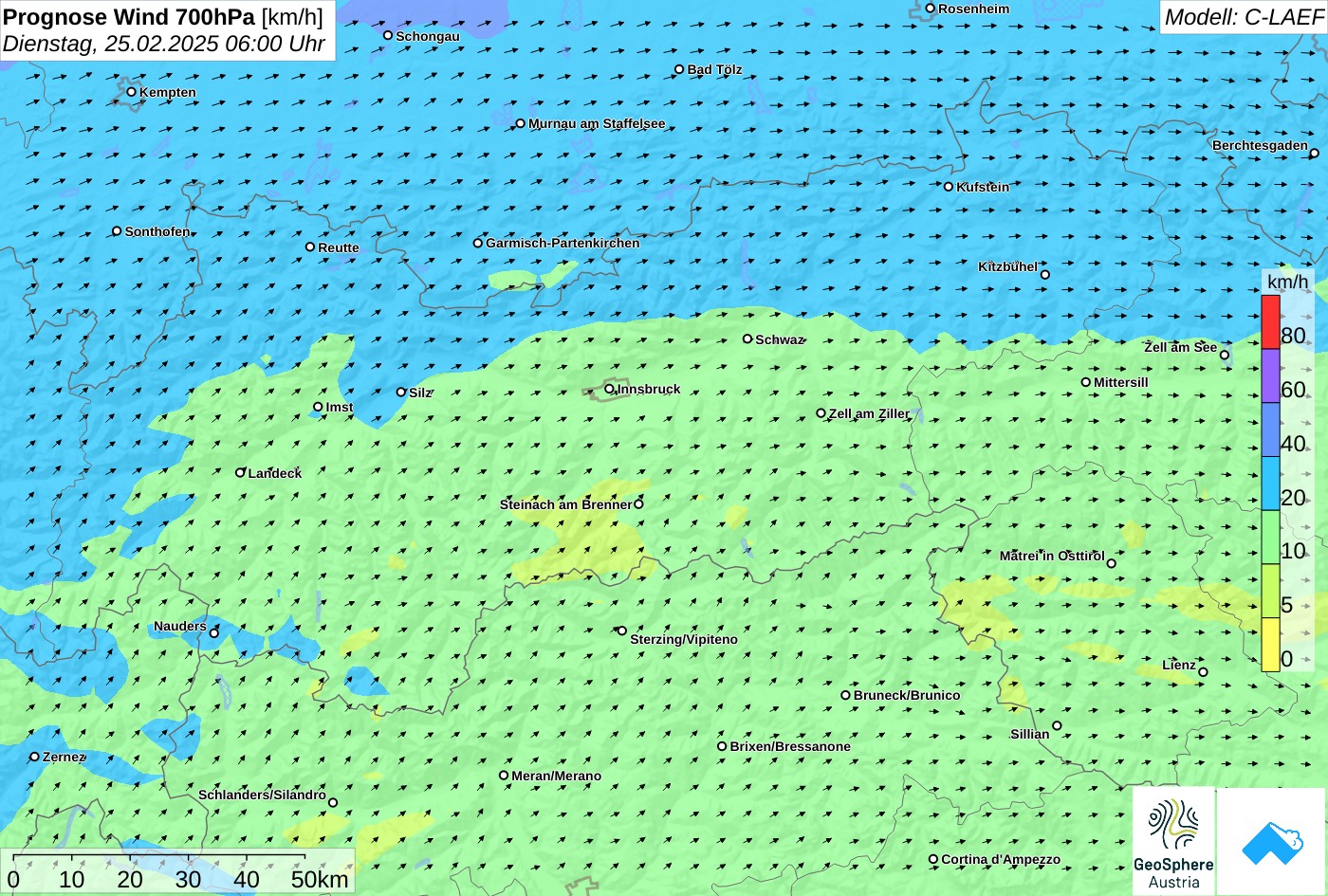Click the Murnau am Staffelsee label
Screen dimensions: 1328x896
(x=597, y=123)
